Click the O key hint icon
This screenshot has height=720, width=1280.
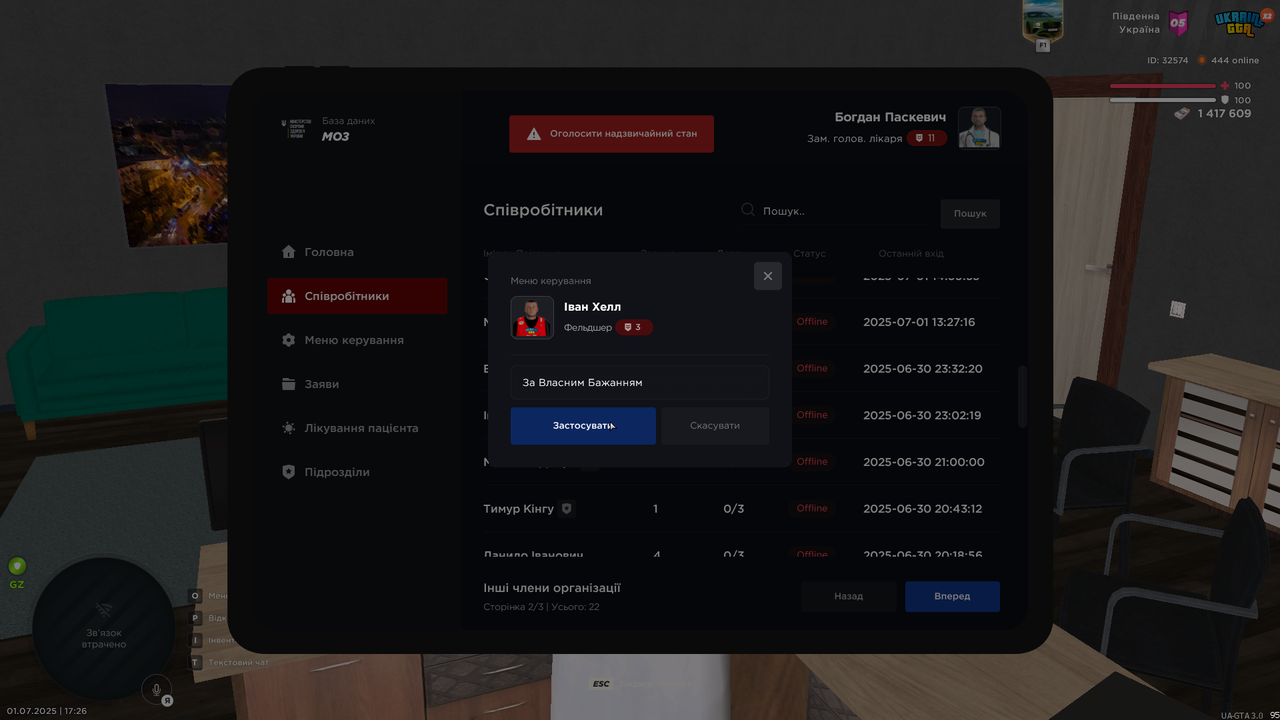tap(196, 596)
